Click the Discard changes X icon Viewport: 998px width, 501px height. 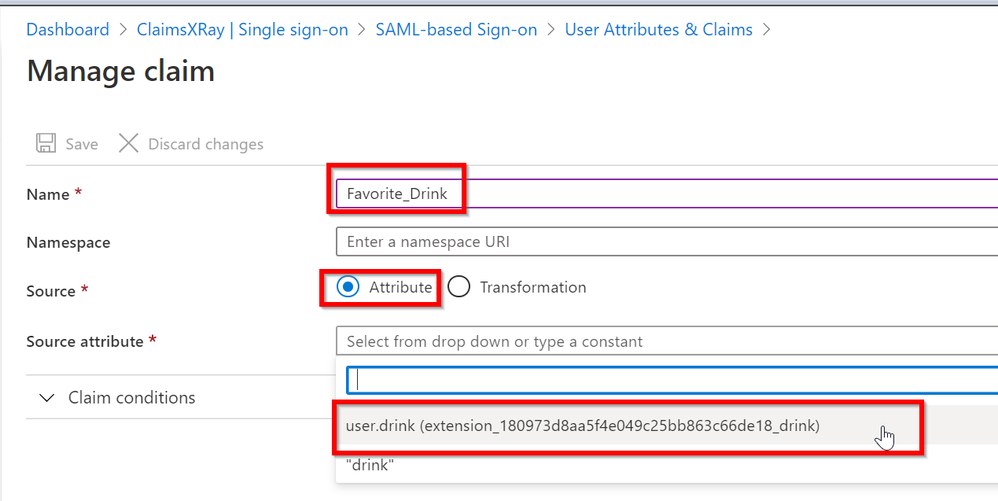pyautogui.click(x=129, y=143)
